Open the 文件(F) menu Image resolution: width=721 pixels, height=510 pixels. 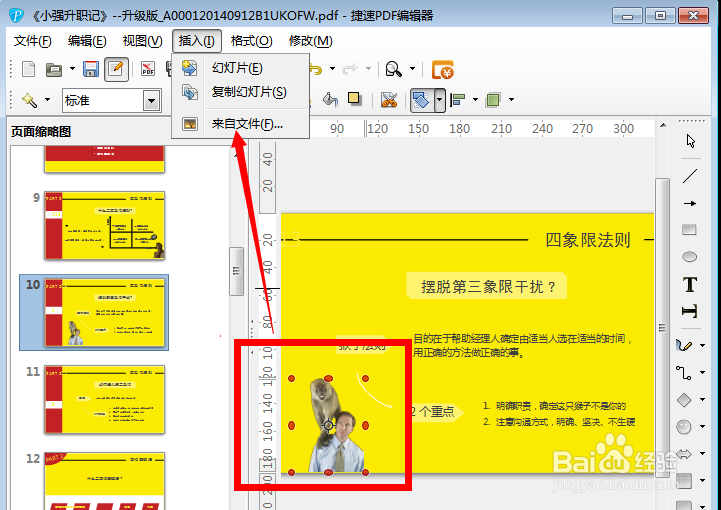[32, 41]
